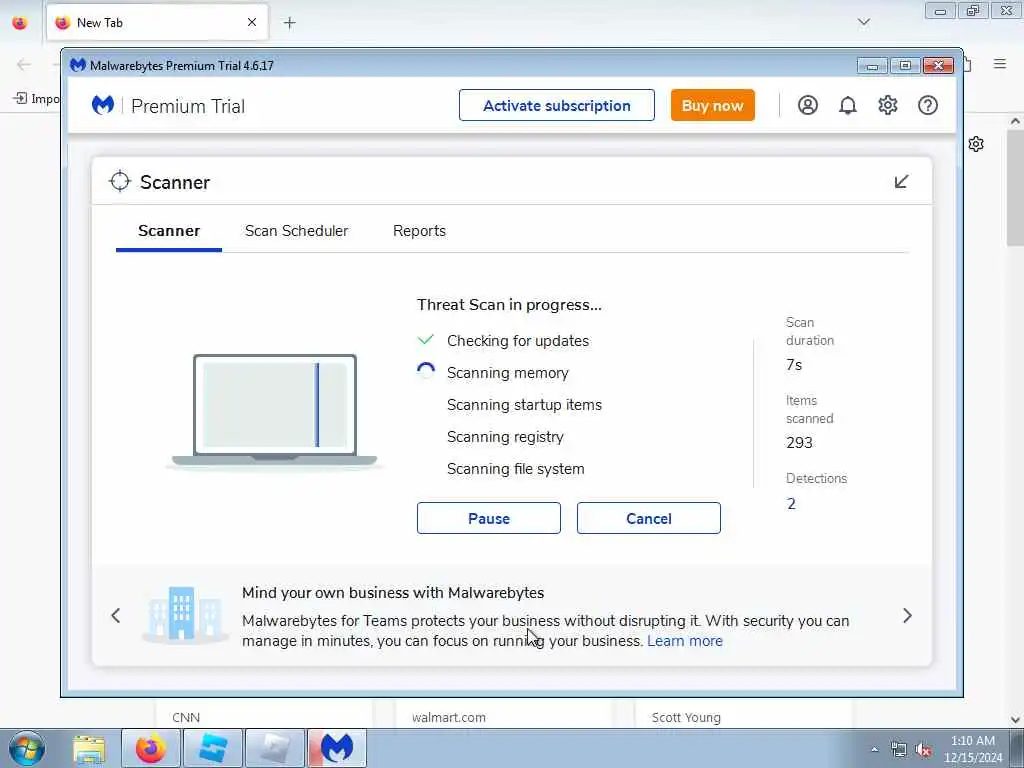Click the items scanned value 293

(799, 443)
